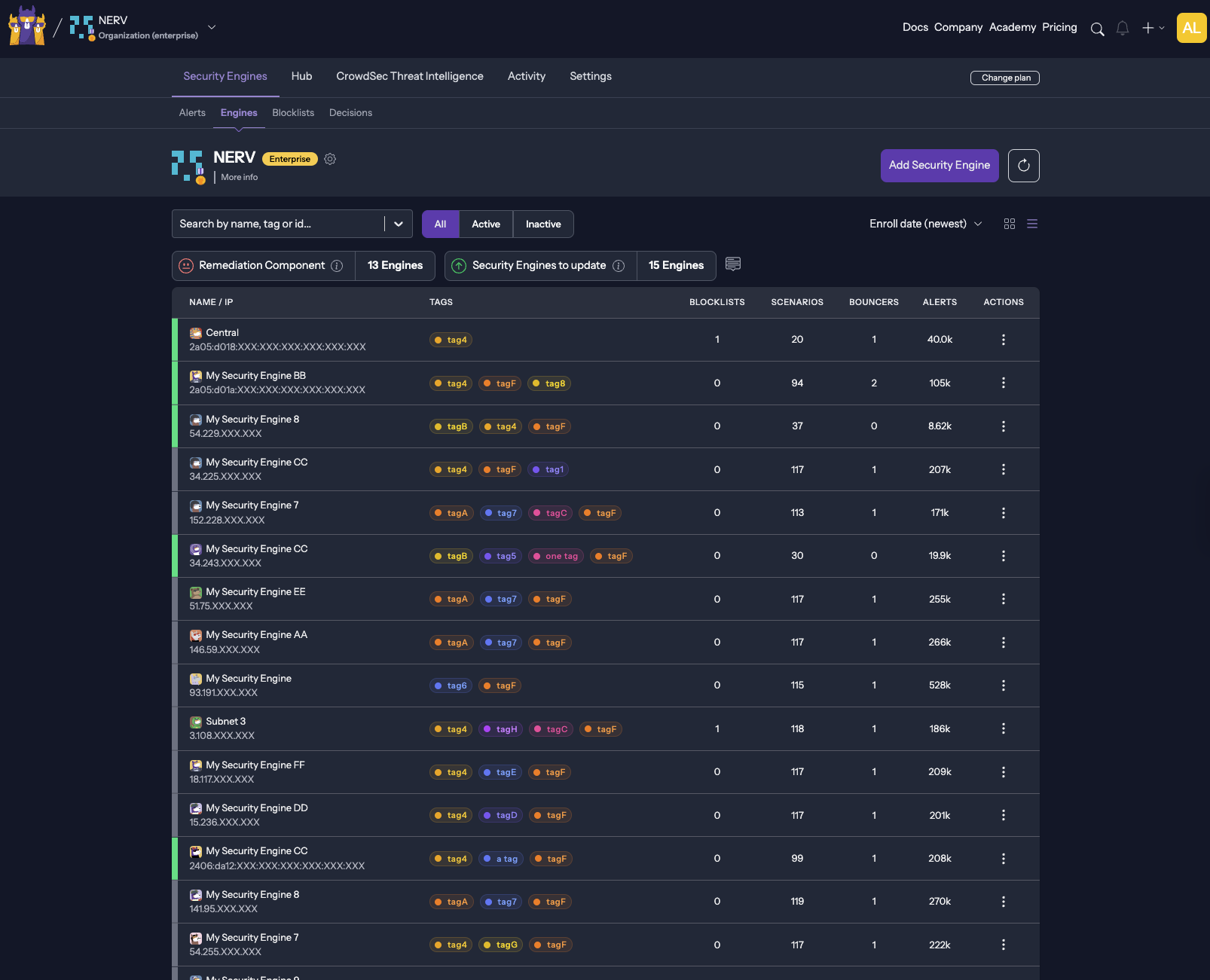Click the search by name input field
Screen dimensions: 1210x980
(279, 224)
